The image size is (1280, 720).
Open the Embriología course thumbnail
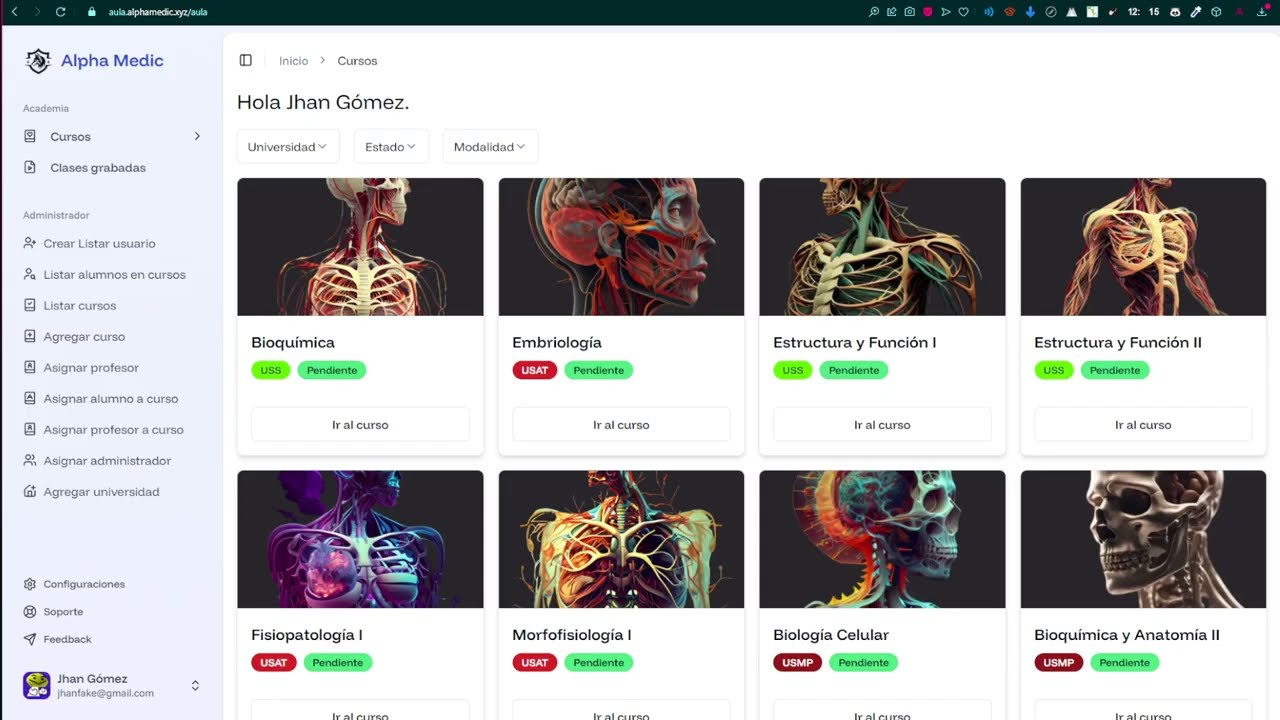(x=621, y=247)
